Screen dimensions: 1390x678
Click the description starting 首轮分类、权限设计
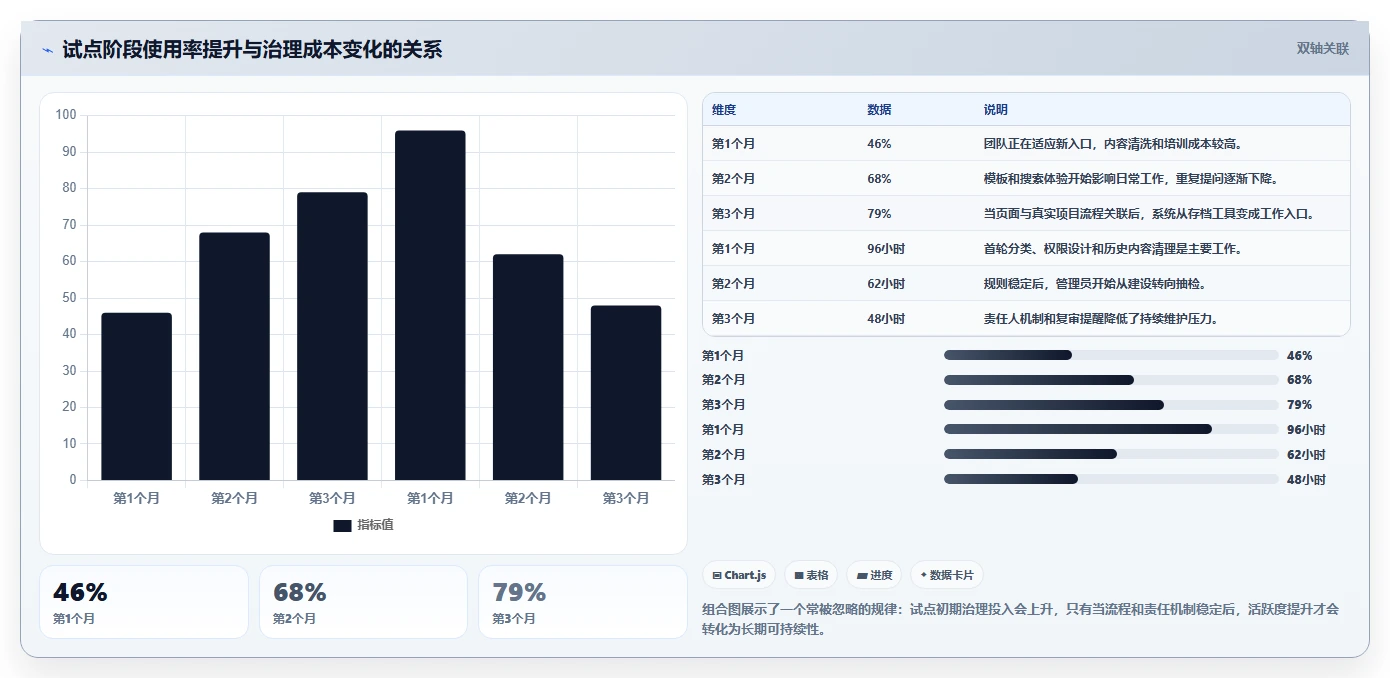click(x=1115, y=249)
